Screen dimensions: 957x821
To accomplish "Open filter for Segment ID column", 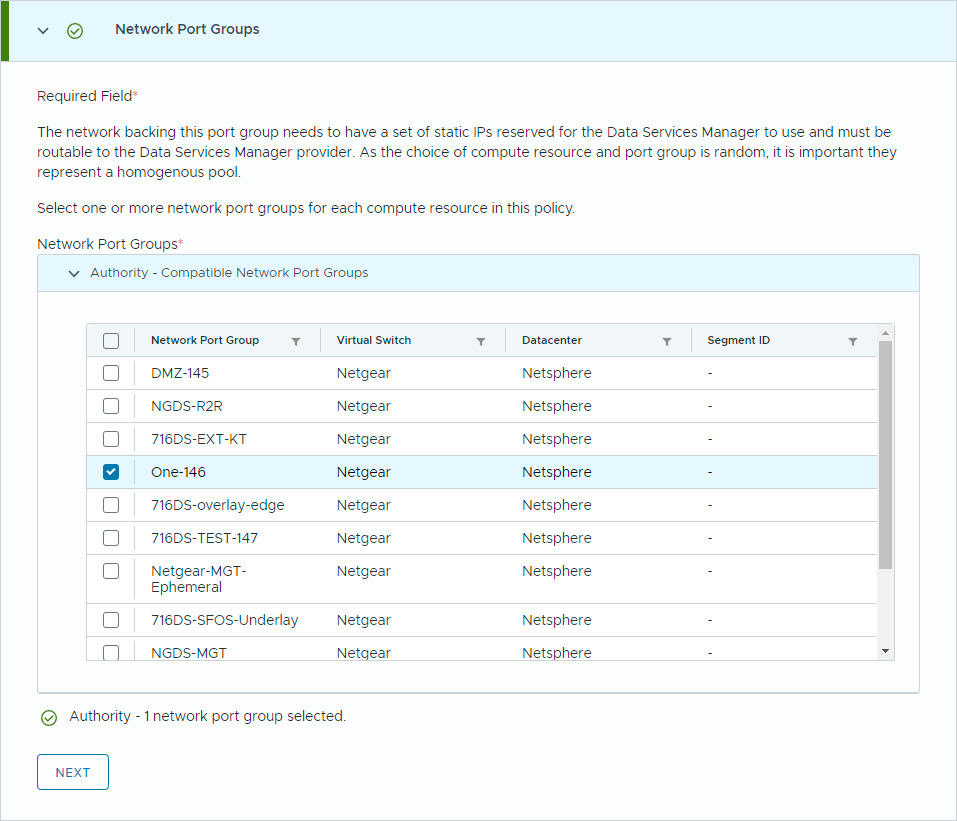I will pyautogui.click(x=853, y=341).
